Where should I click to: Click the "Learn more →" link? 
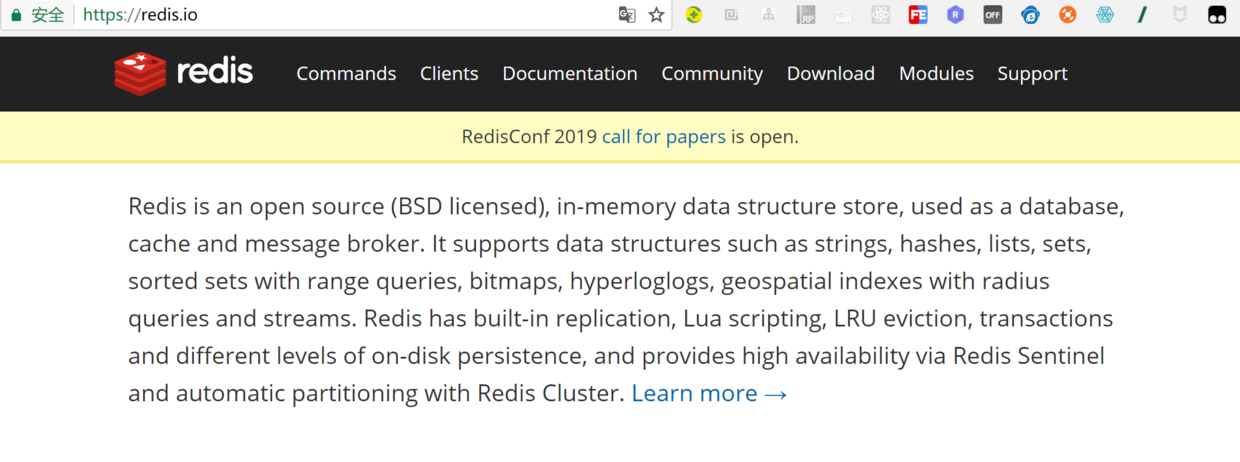click(709, 393)
